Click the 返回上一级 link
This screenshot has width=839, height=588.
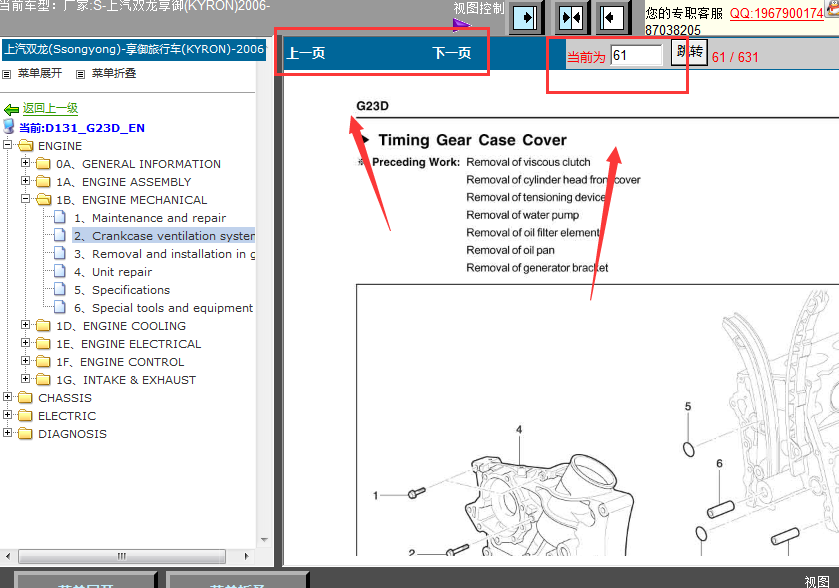tap(50, 108)
